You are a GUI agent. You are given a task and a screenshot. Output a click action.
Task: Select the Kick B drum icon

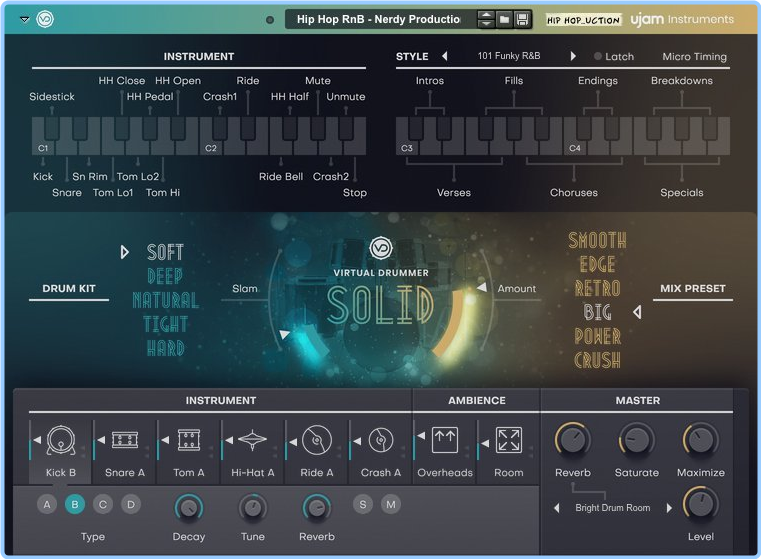point(61,440)
